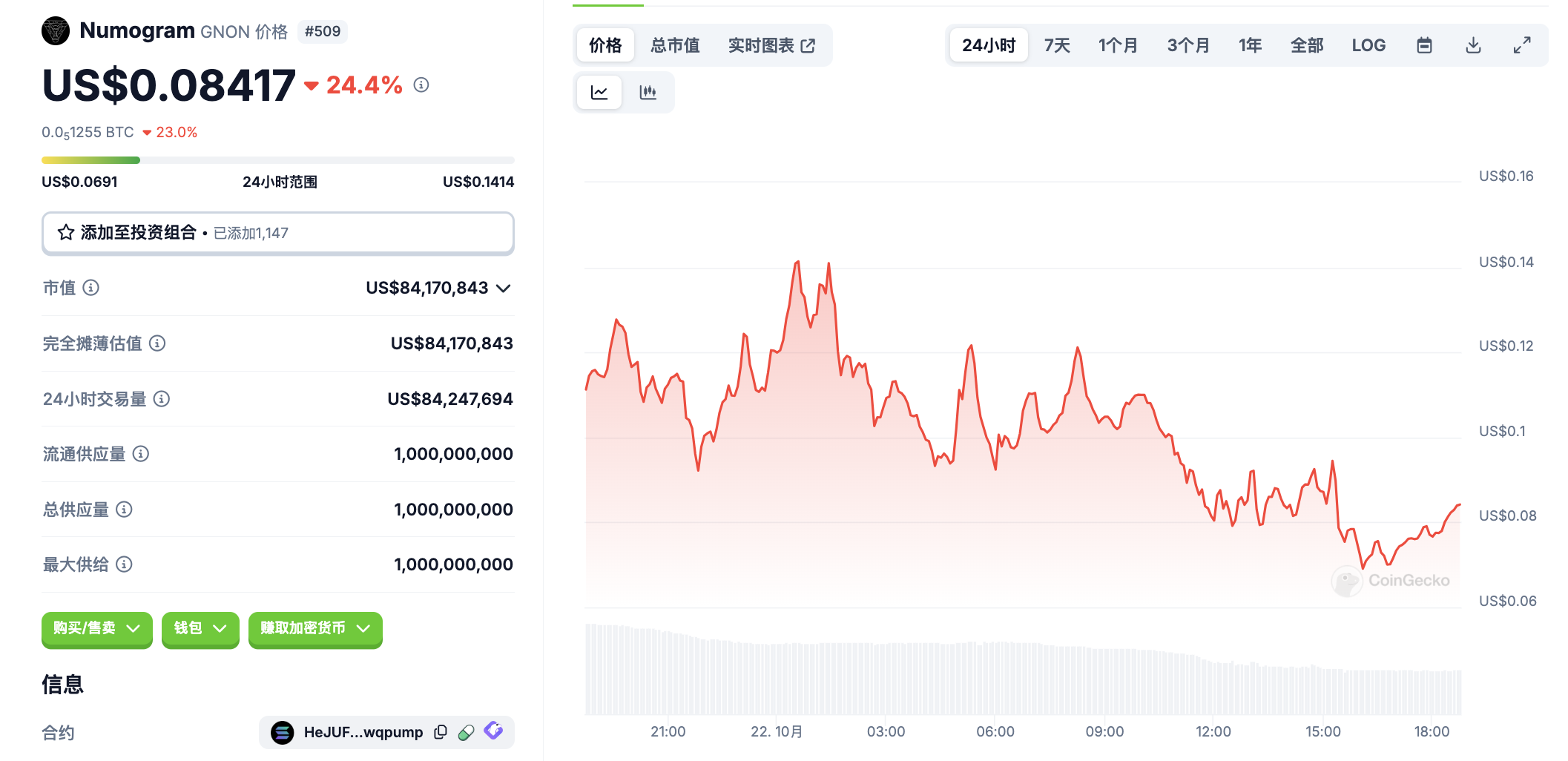Open the 钱包 dropdown
Screen dimensions: 1568x761
(x=200, y=628)
